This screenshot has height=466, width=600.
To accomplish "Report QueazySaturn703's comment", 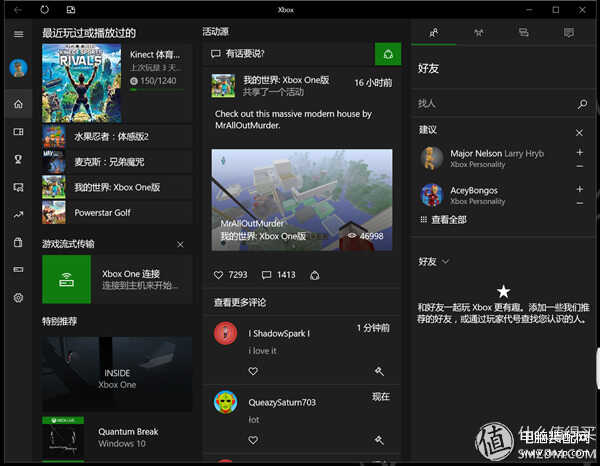I will pos(379,440).
